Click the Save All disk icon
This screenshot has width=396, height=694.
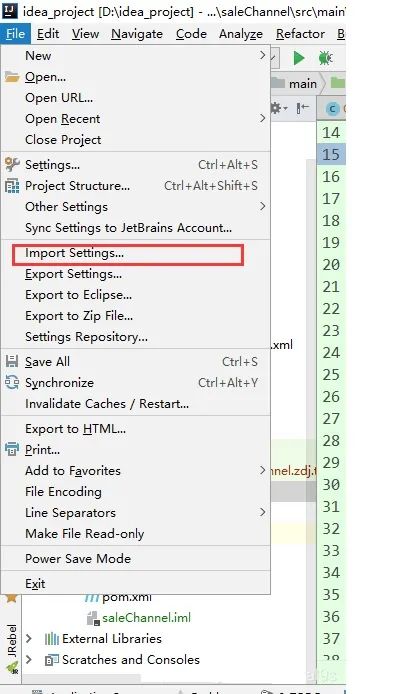pos(12,361)
